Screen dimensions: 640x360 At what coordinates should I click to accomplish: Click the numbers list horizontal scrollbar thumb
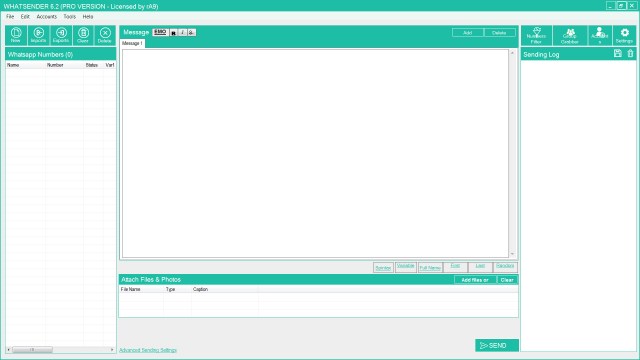[32, 350]
